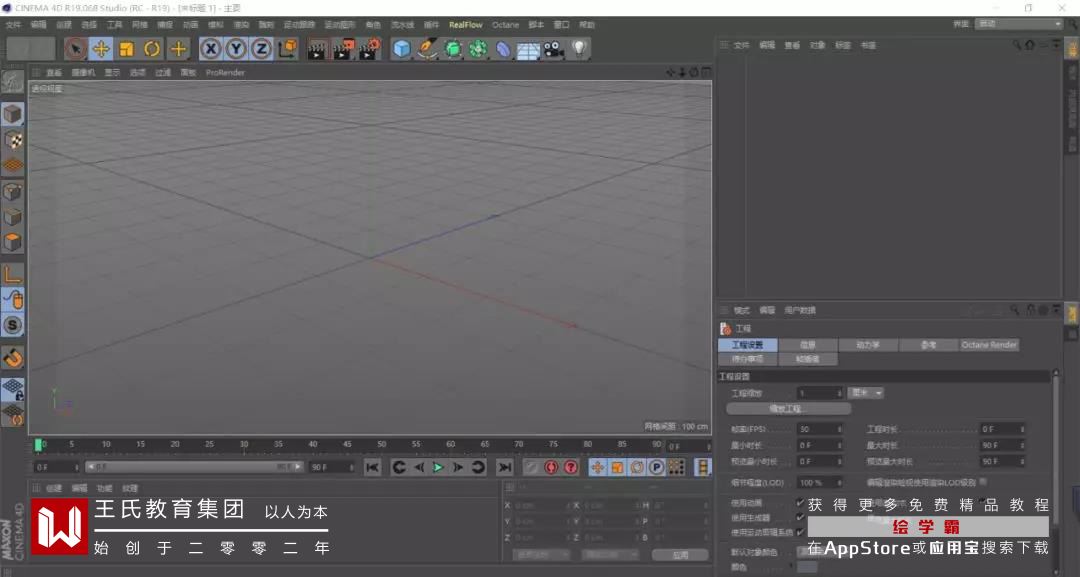Viewport: 1080px width, 577px height.
Task: Add a camera object
Action: 554,49
